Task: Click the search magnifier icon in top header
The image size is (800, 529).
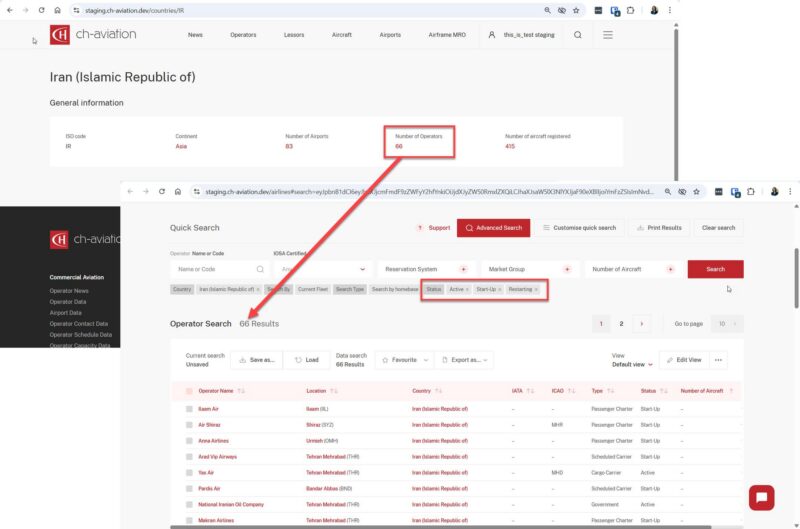Action: (577, 35)
